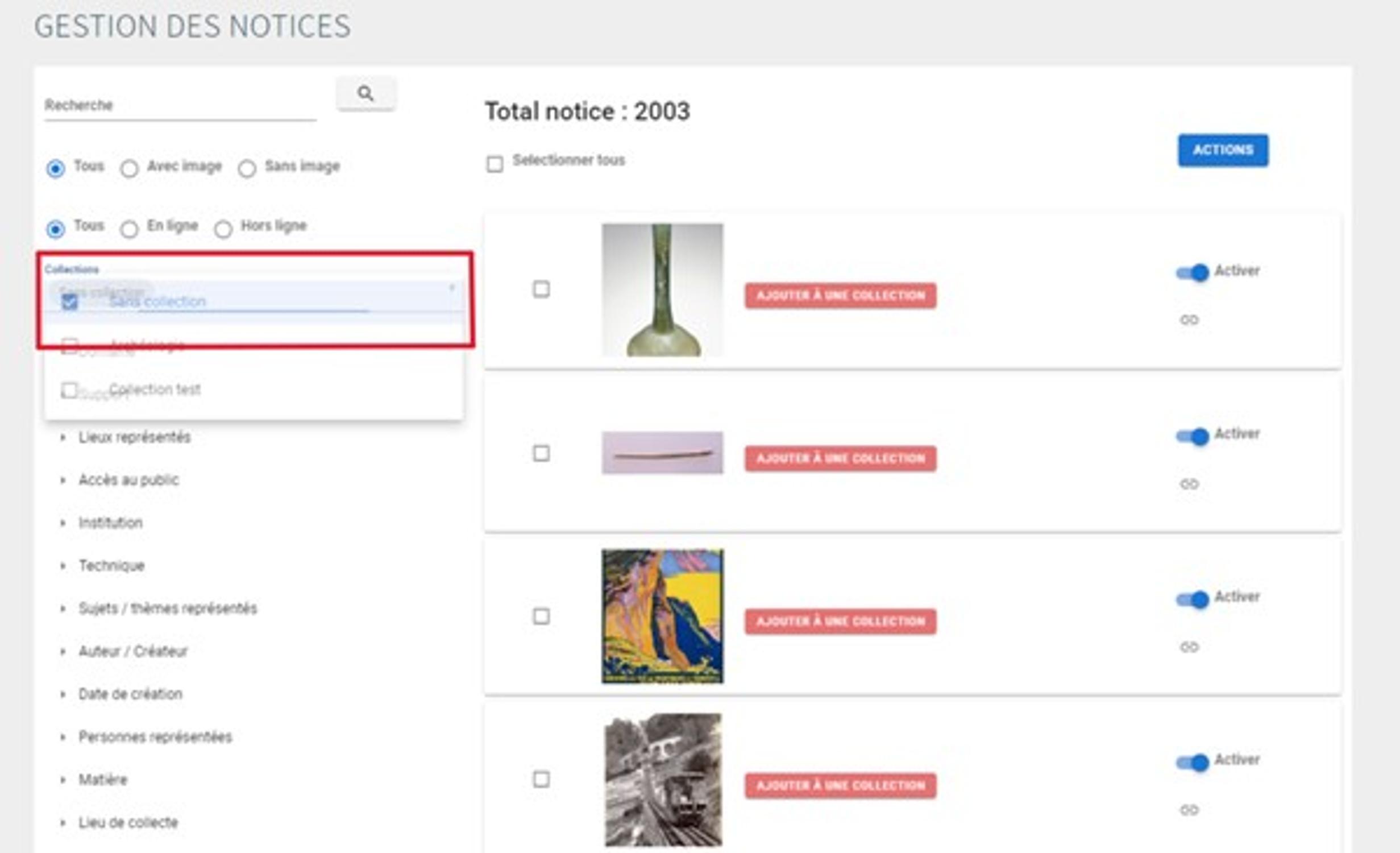Select the Avec image radio button
Screen dimensions: 1400x853
[x=130, y=169]
